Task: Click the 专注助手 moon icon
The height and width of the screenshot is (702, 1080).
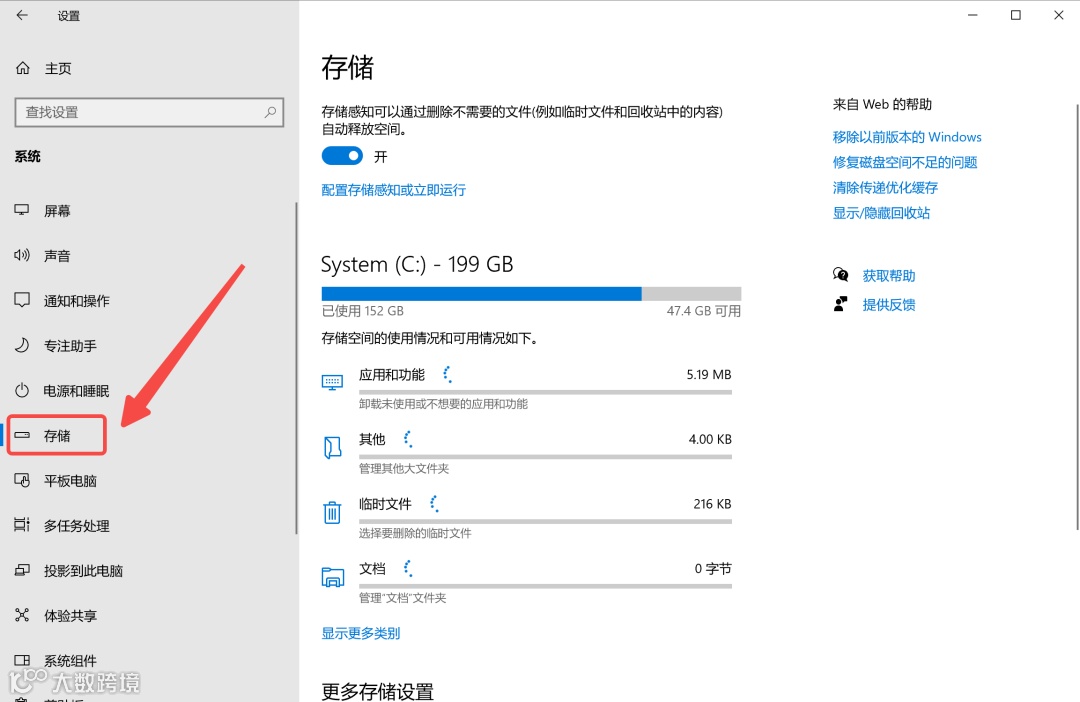Action: click(22, 345)
